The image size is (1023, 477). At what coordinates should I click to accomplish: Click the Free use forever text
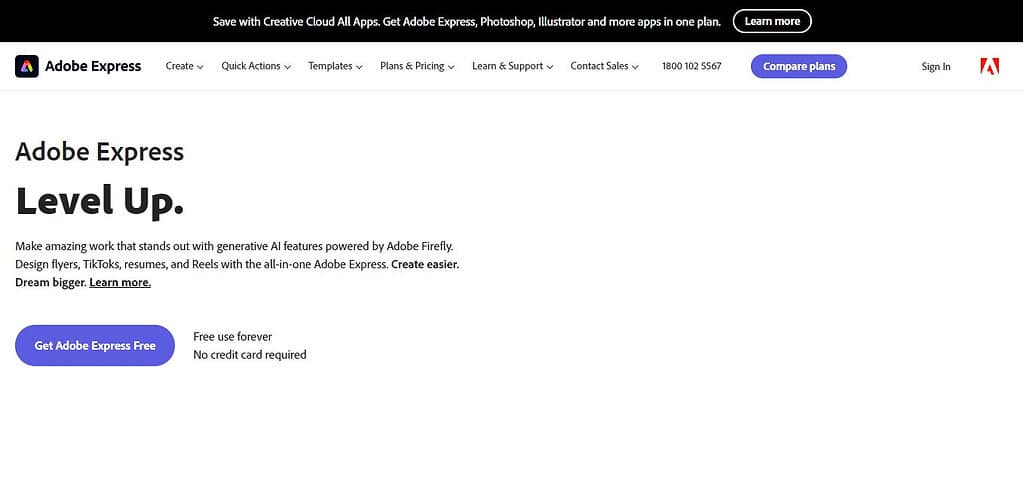(x=232, y=337)
